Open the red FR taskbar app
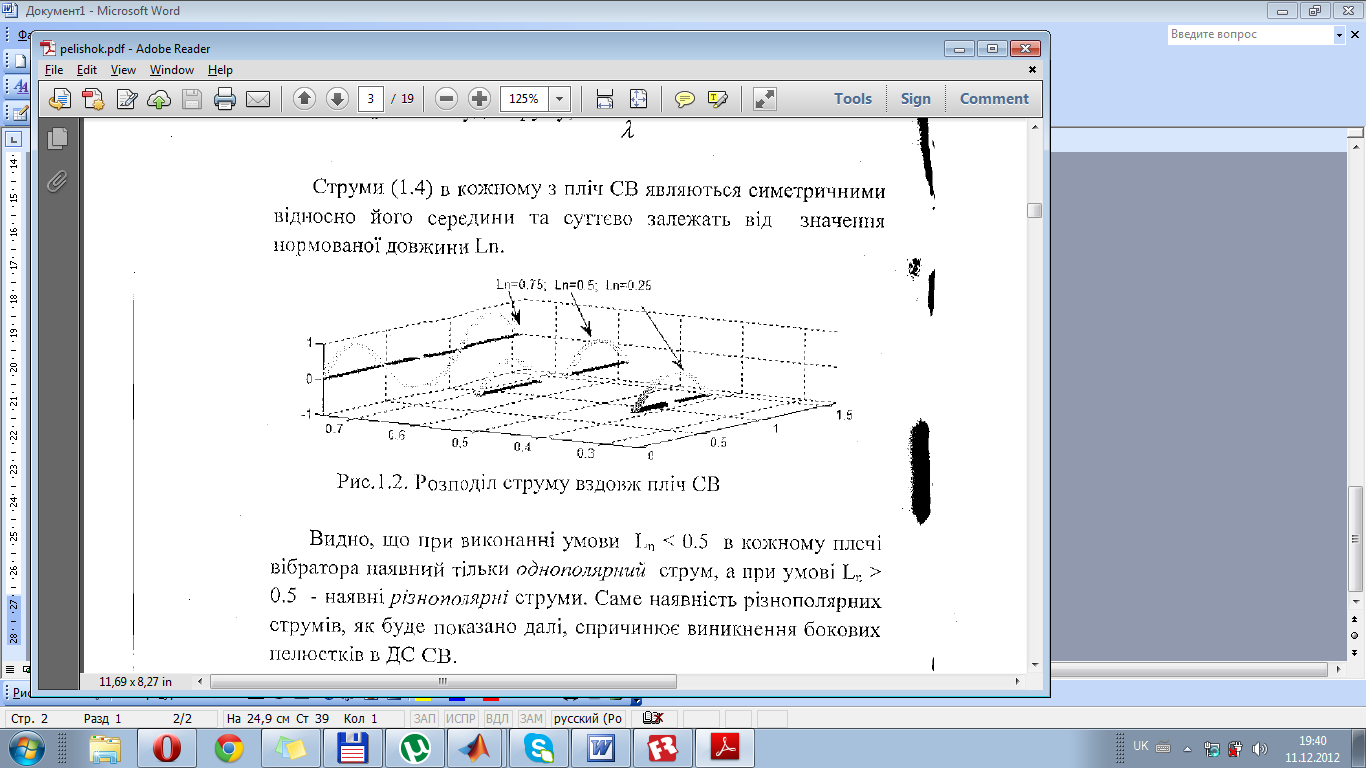This screenshot has width=1366, height=768. pos(663,748)
